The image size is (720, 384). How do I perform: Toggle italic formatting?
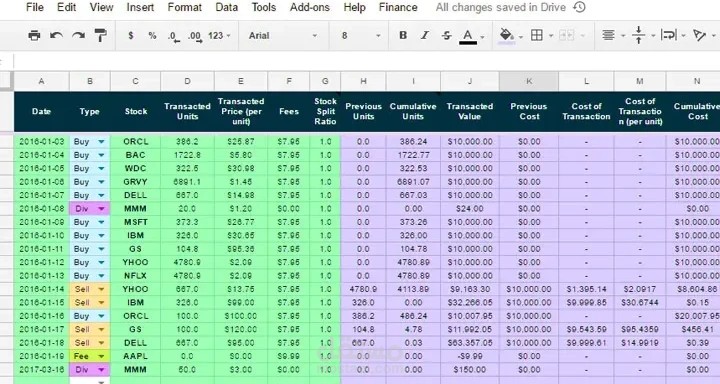point(425,35)
